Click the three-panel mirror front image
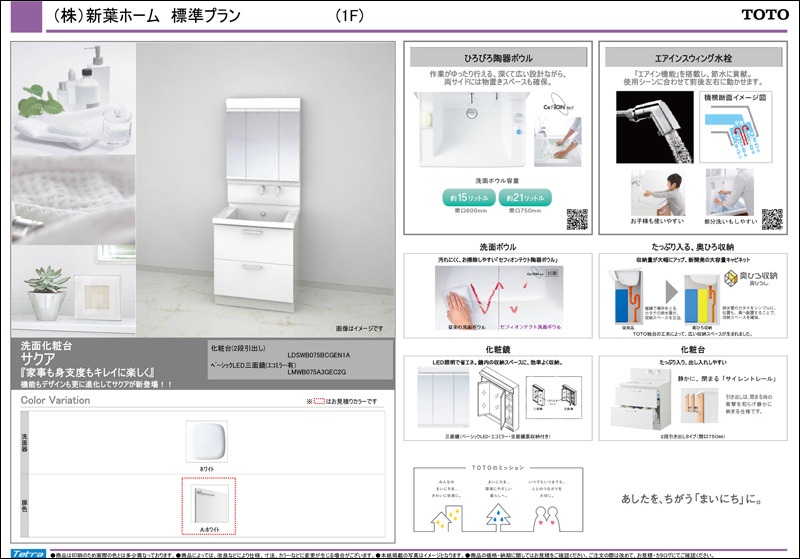The image size is (800, 559). point(443,398)
